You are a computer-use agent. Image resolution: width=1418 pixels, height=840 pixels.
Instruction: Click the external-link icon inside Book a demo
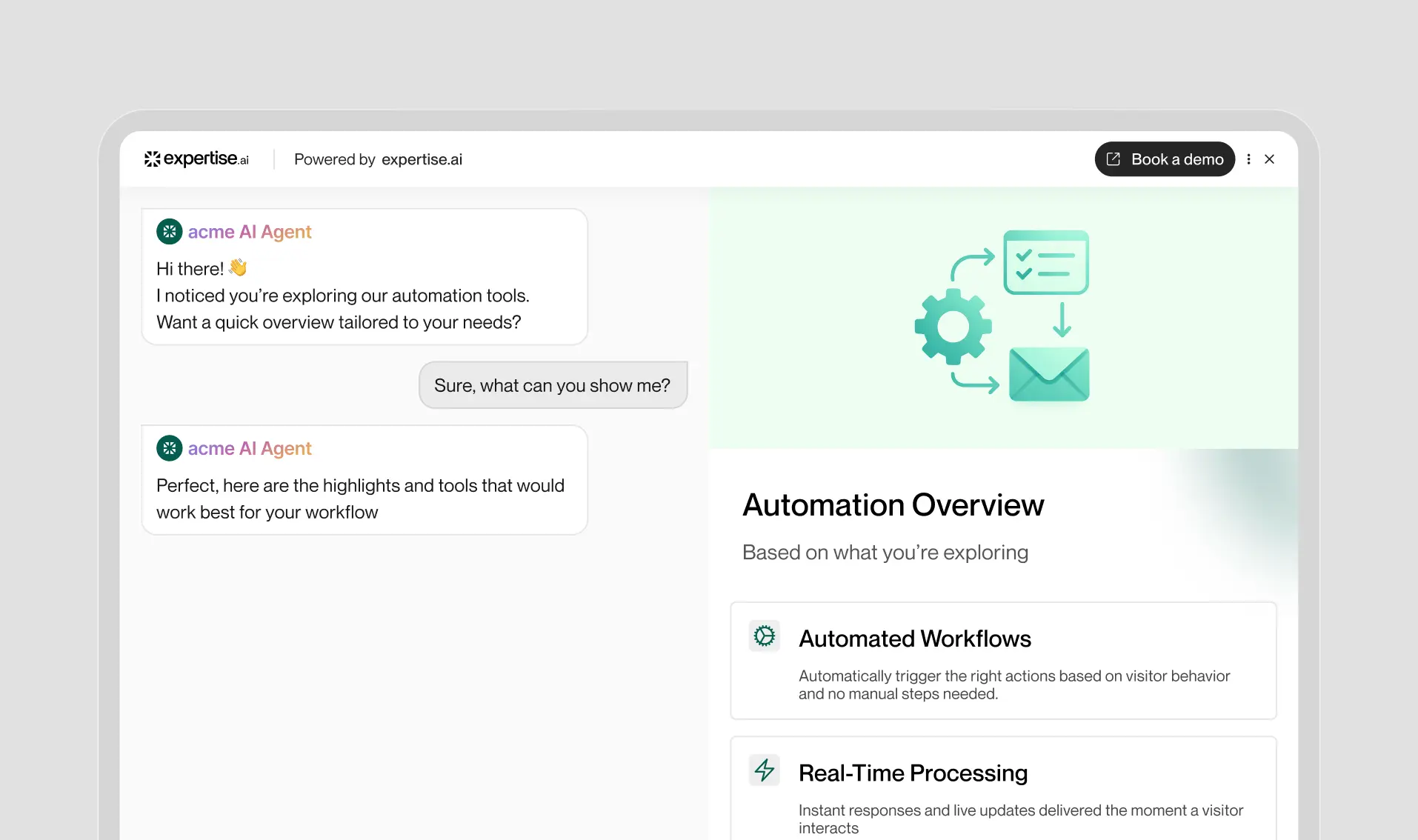pyautogui.click(x=1114, y=159)
